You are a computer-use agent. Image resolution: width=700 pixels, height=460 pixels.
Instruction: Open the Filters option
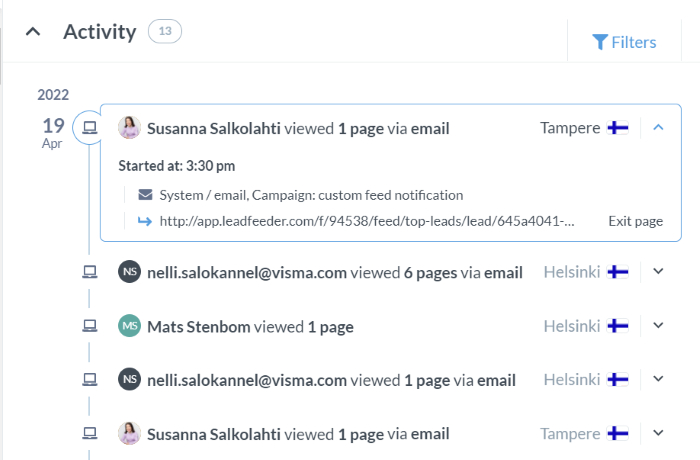point(624,42)
